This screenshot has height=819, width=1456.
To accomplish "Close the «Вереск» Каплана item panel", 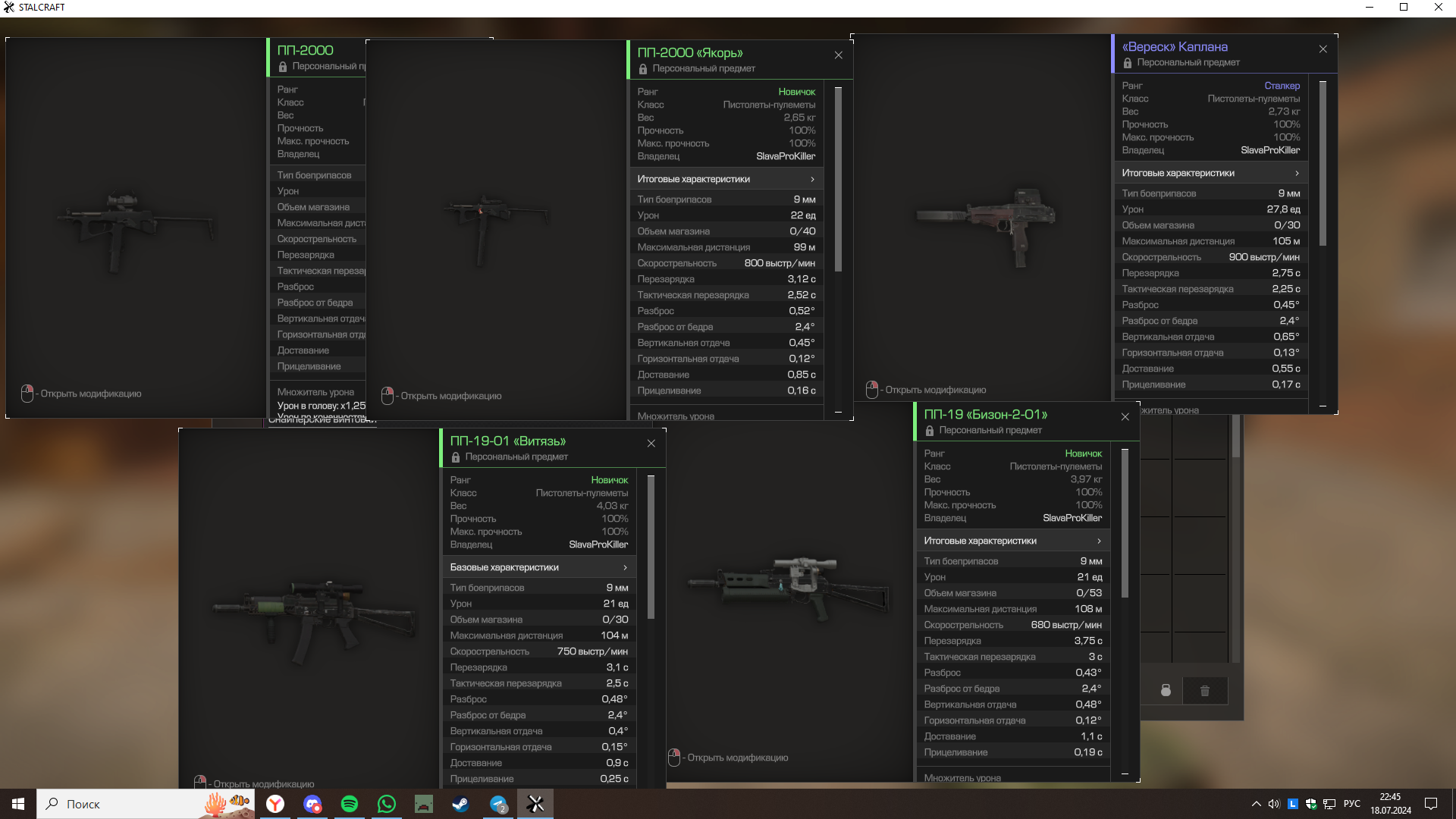I will point(1323,49).
